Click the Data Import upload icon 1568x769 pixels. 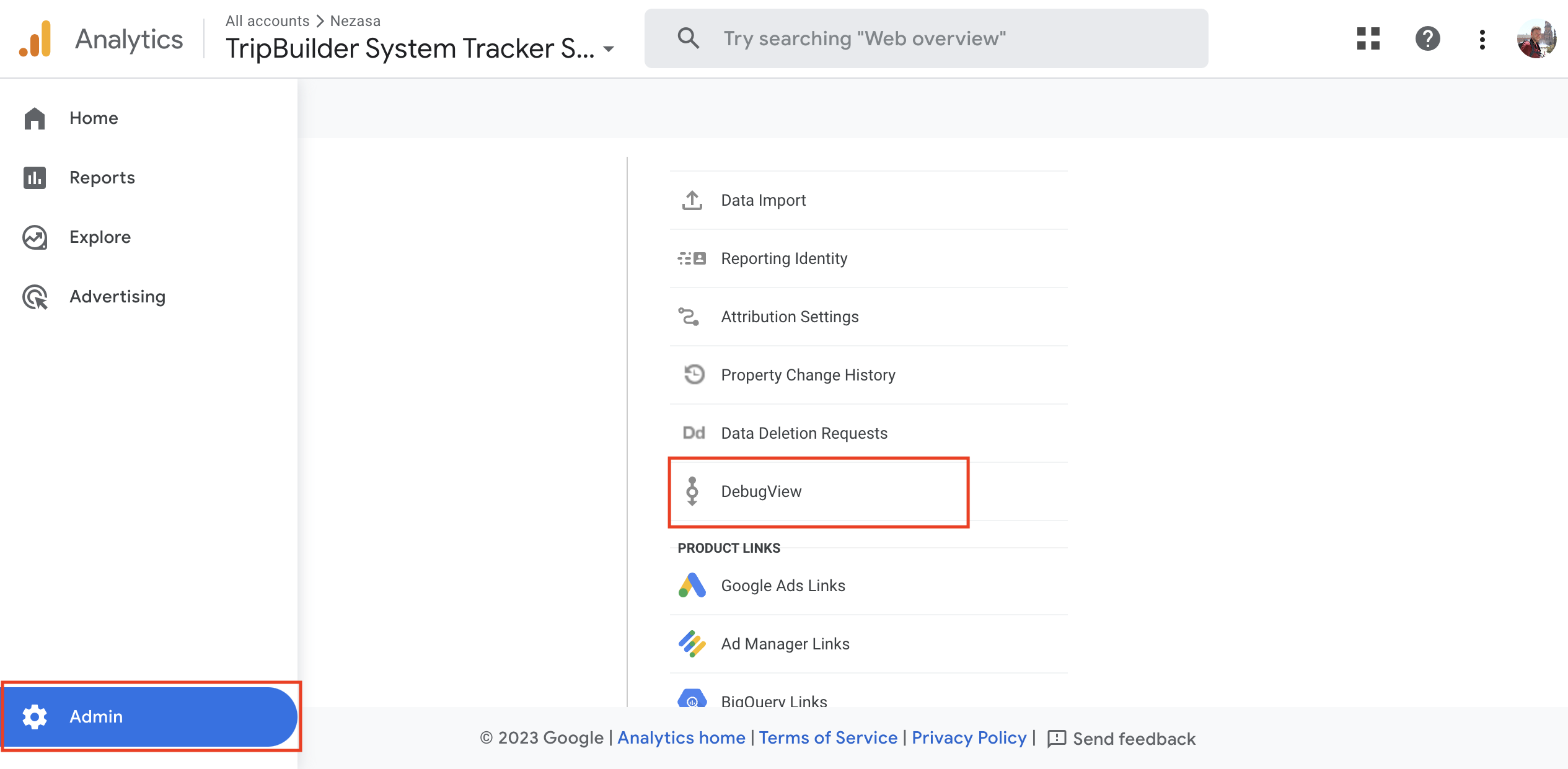pos(692,200)
